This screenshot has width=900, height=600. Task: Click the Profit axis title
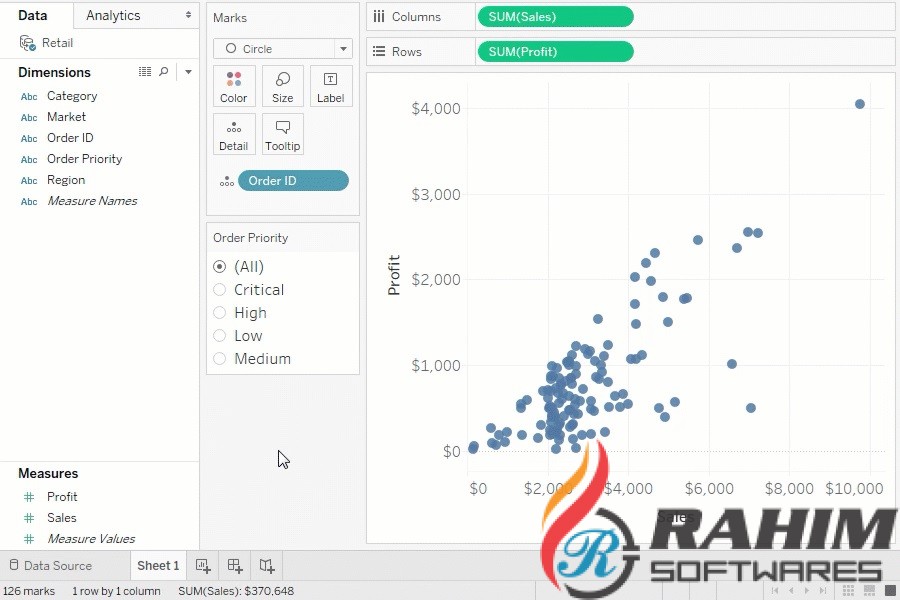[394, 275]
